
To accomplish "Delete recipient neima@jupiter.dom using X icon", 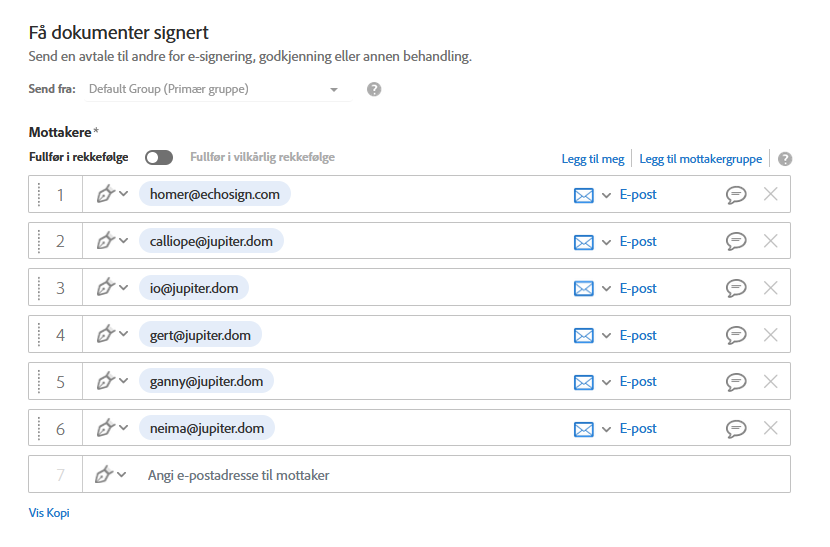I will click(x=770, y=428).
